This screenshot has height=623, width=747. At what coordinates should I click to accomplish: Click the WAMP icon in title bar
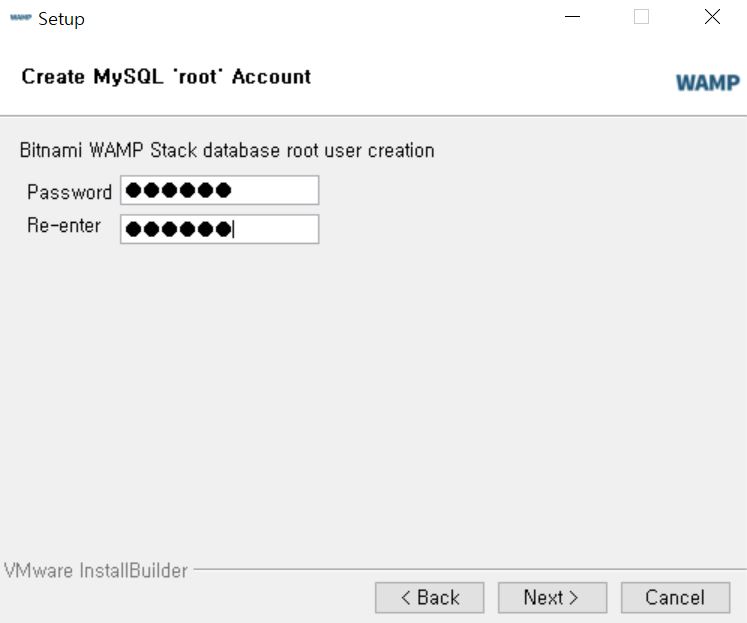click(20, 18)
